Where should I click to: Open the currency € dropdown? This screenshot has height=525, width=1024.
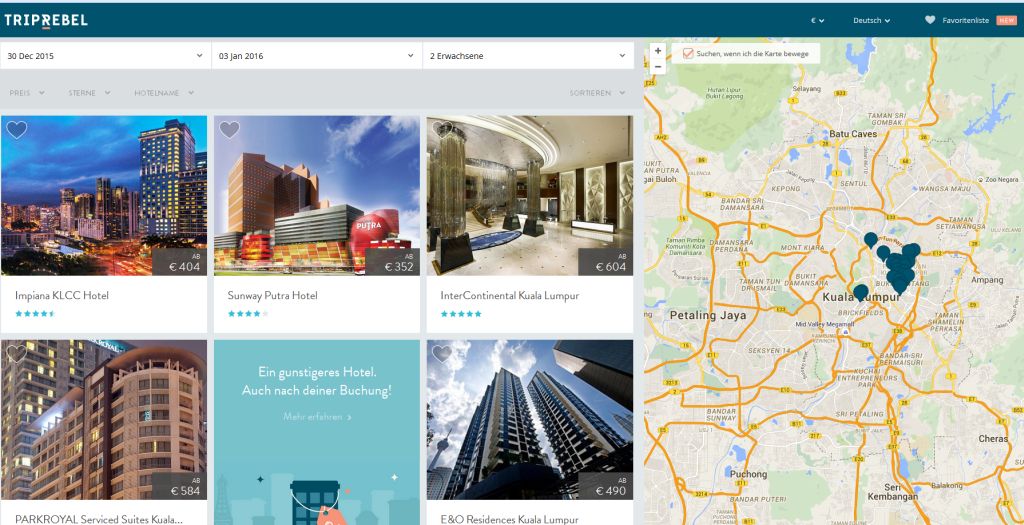[x=817, y=20]
